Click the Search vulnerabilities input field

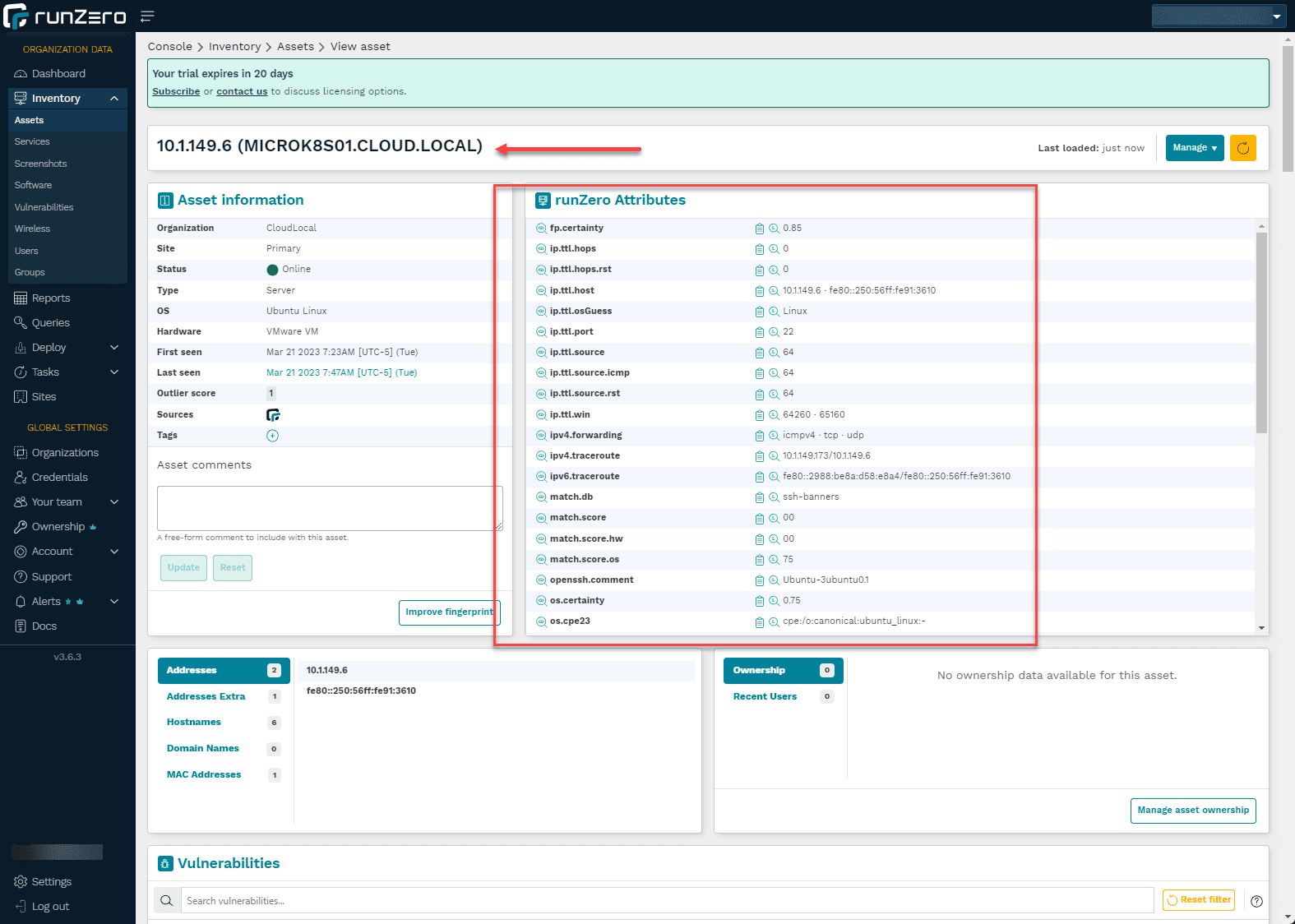coord(666,901)
